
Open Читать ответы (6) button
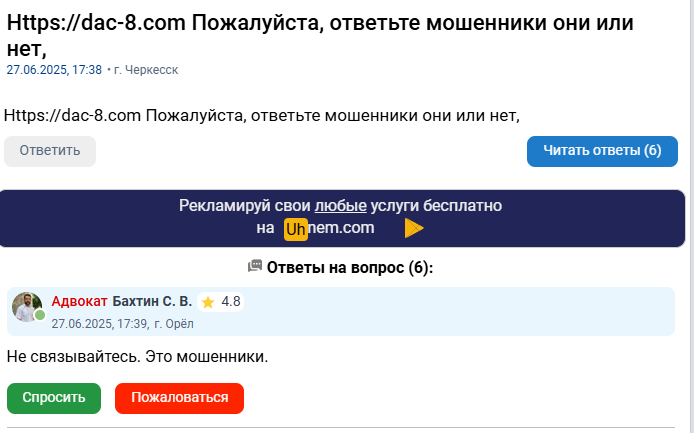click(602, 151)
